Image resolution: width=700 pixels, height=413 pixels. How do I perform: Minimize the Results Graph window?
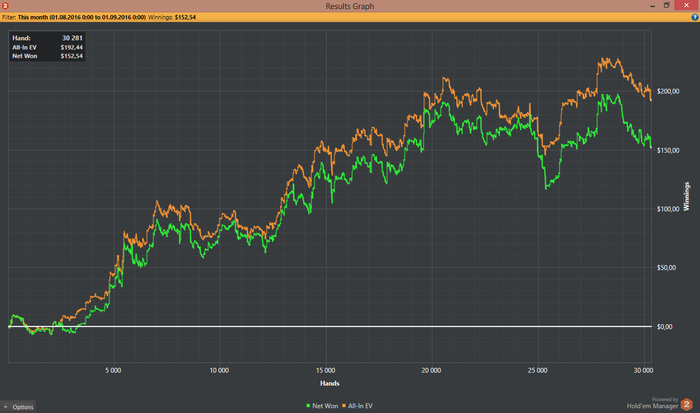[653, 6]
